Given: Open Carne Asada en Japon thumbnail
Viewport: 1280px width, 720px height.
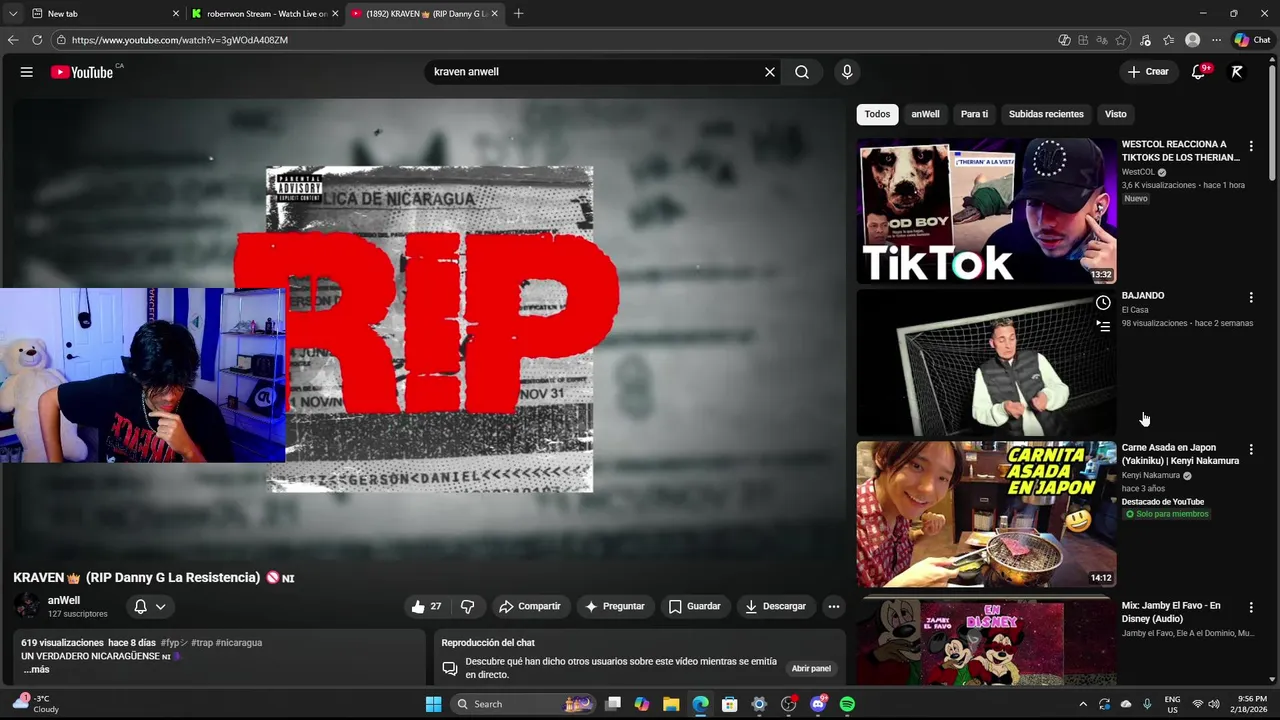Looking at the screenshot, I should pos(986,514).
